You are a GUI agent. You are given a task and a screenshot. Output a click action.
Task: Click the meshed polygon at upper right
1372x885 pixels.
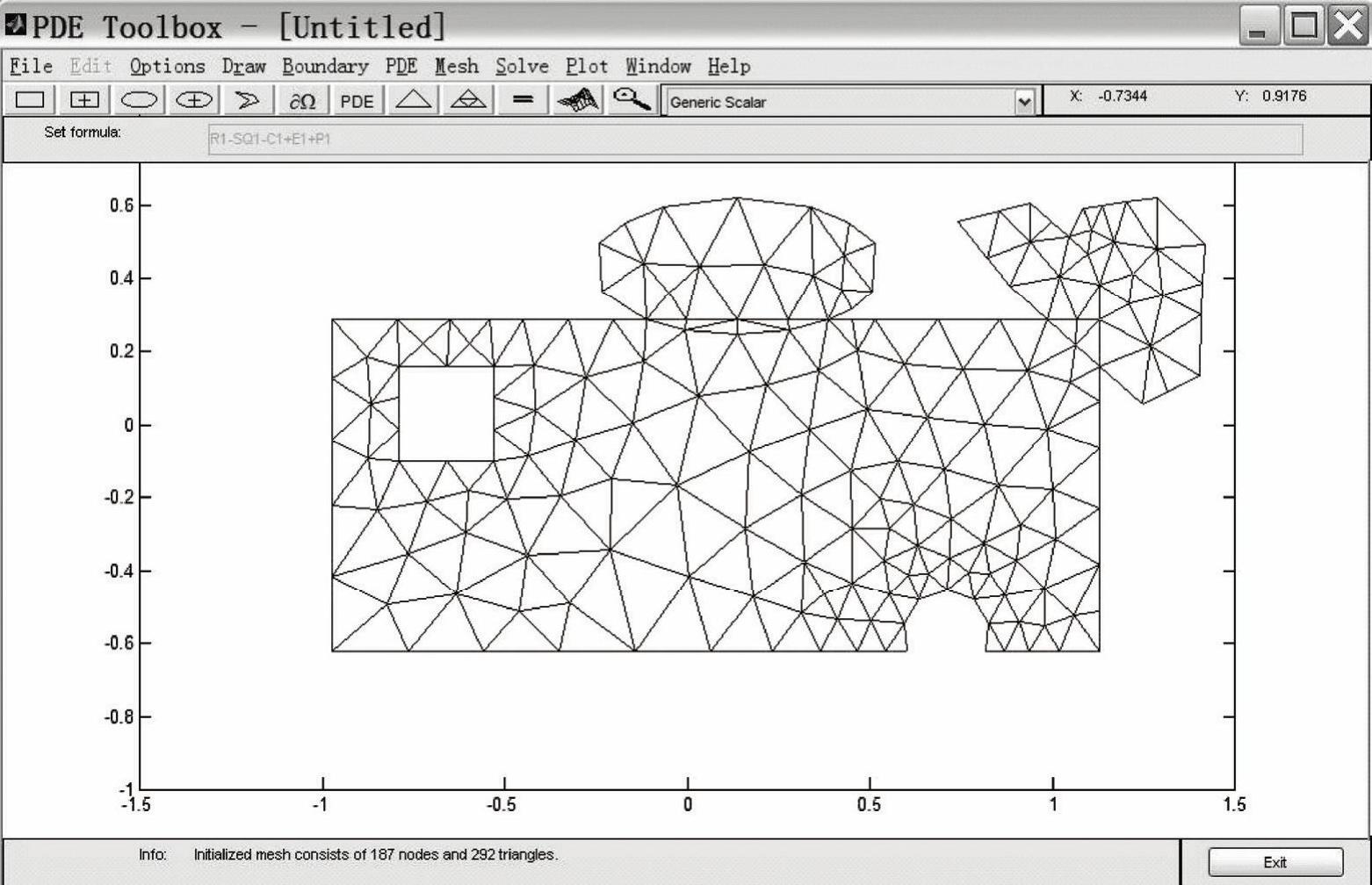pos(1081,299)
